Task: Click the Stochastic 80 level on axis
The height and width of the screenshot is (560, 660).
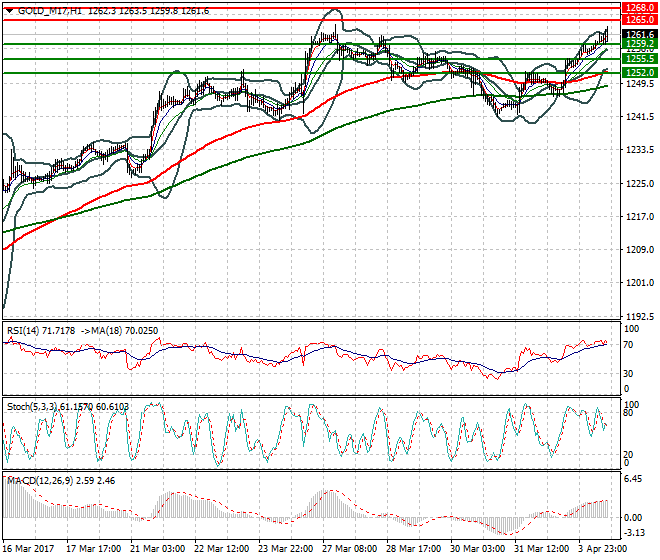Action: coord(628,413)
